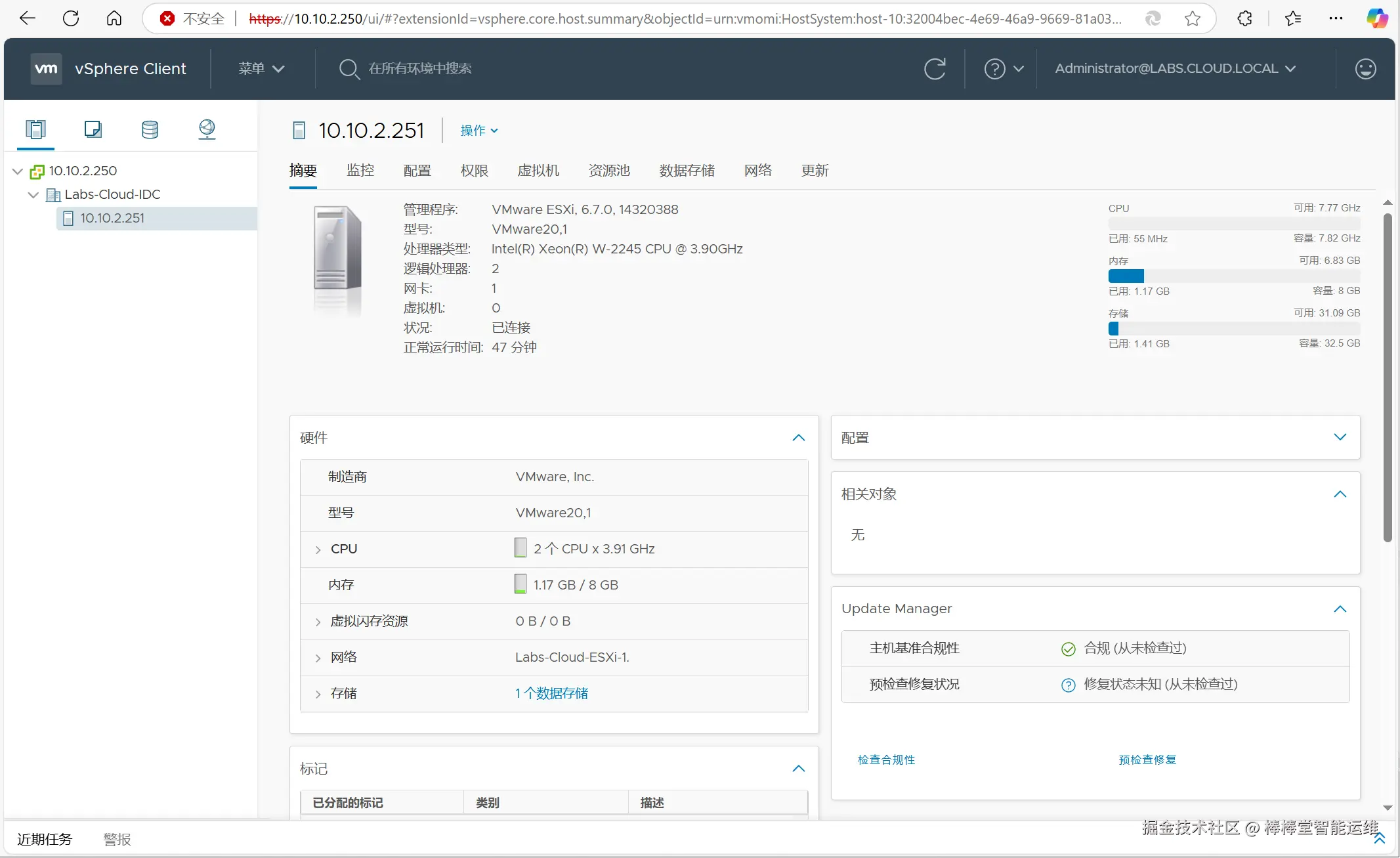
Task: Expand the 配置 panel chevron
Action: click(x=1340, y=437)
